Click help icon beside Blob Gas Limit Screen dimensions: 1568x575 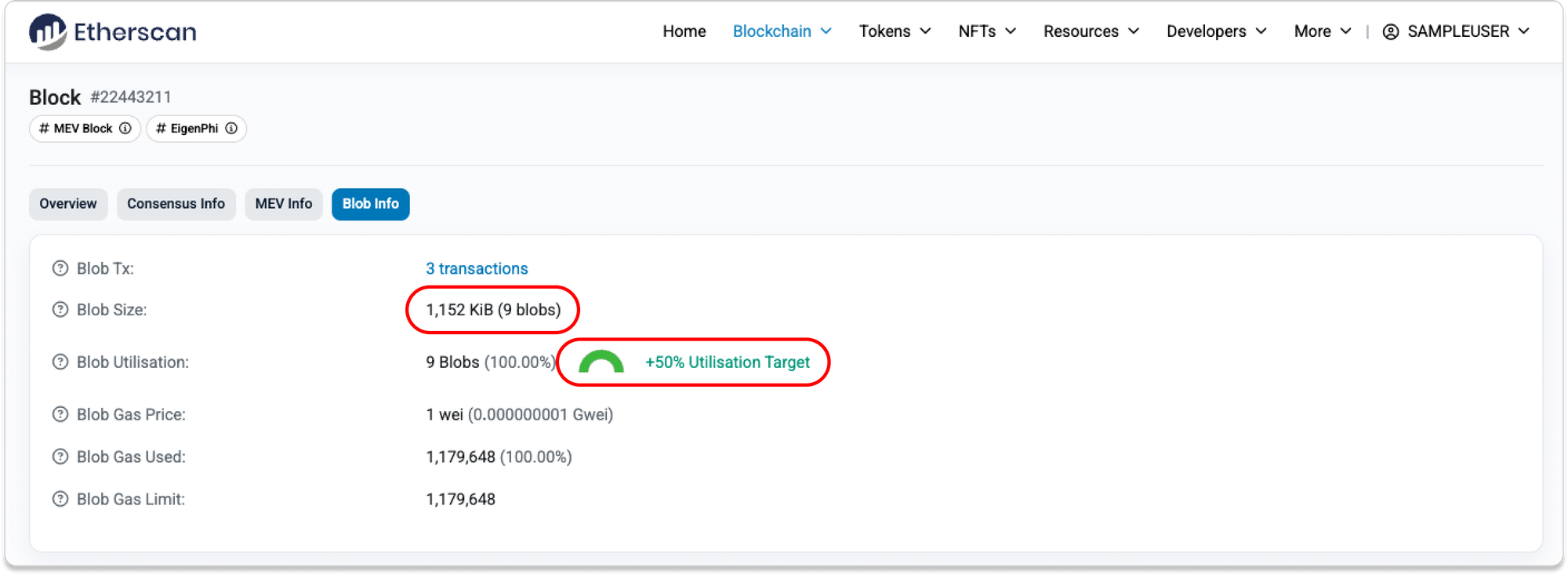tap(60, 499)
